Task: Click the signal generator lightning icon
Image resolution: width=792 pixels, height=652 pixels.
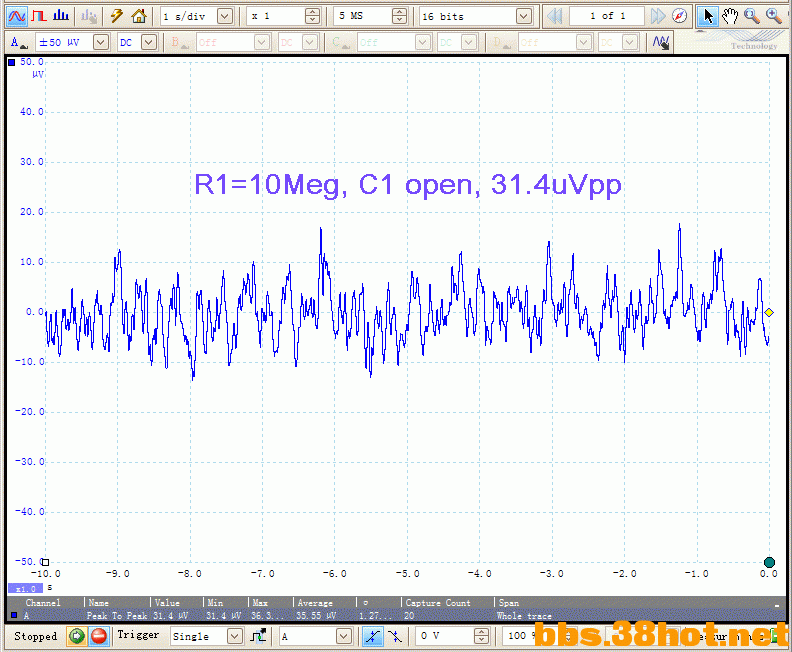Action: point(117,17)
